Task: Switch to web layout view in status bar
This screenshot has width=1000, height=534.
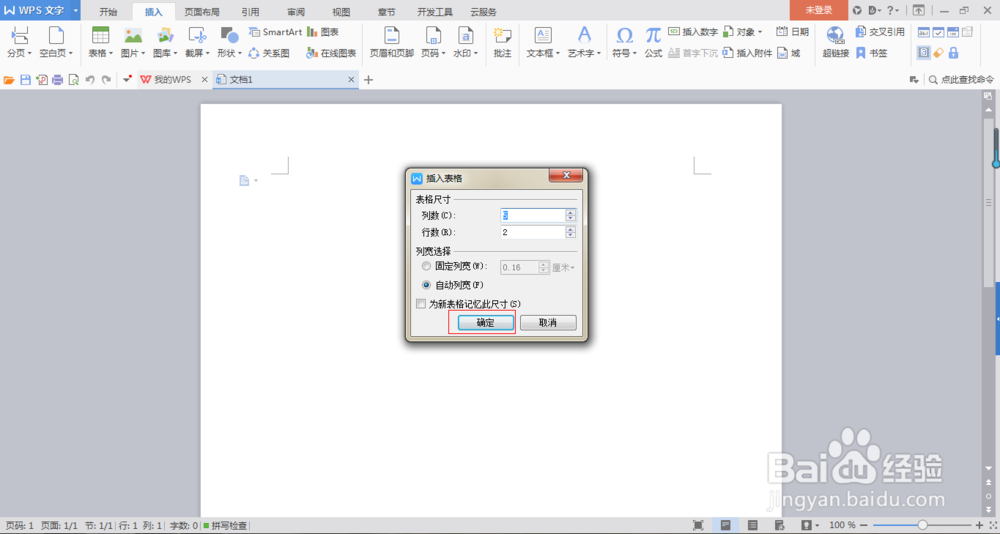Action: [779, 525]
